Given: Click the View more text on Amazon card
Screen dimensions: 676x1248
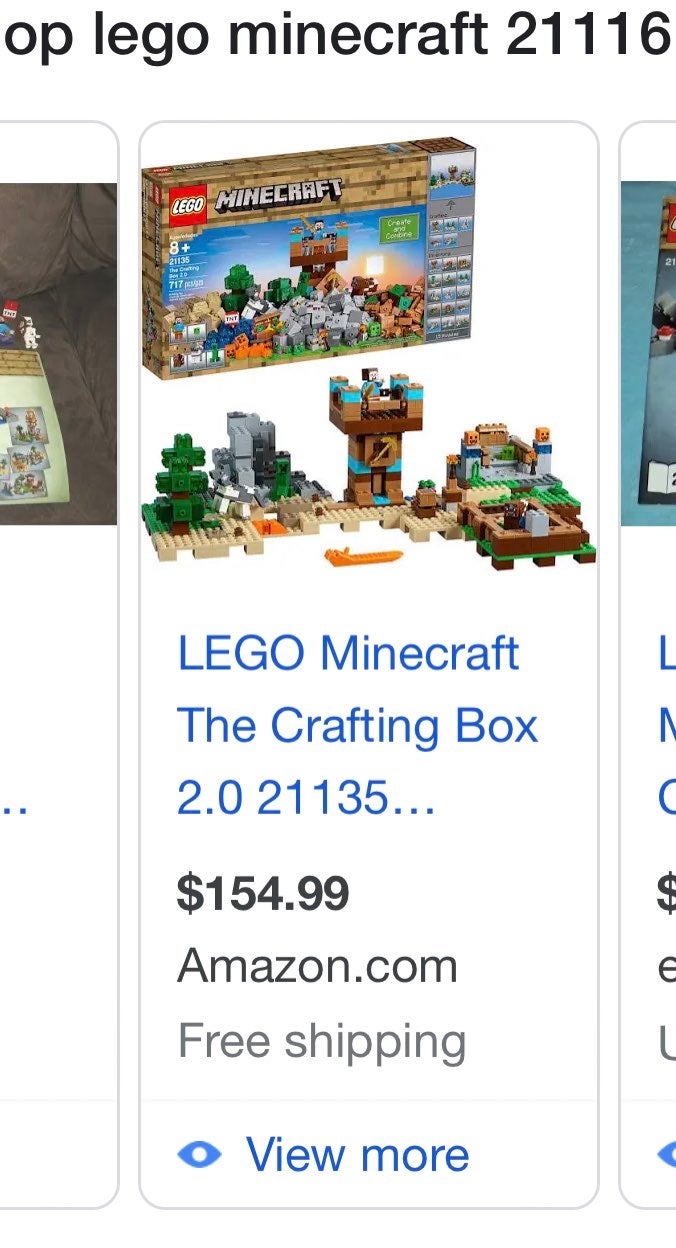Looking at the screenshot, I should tap(358, 1154).
